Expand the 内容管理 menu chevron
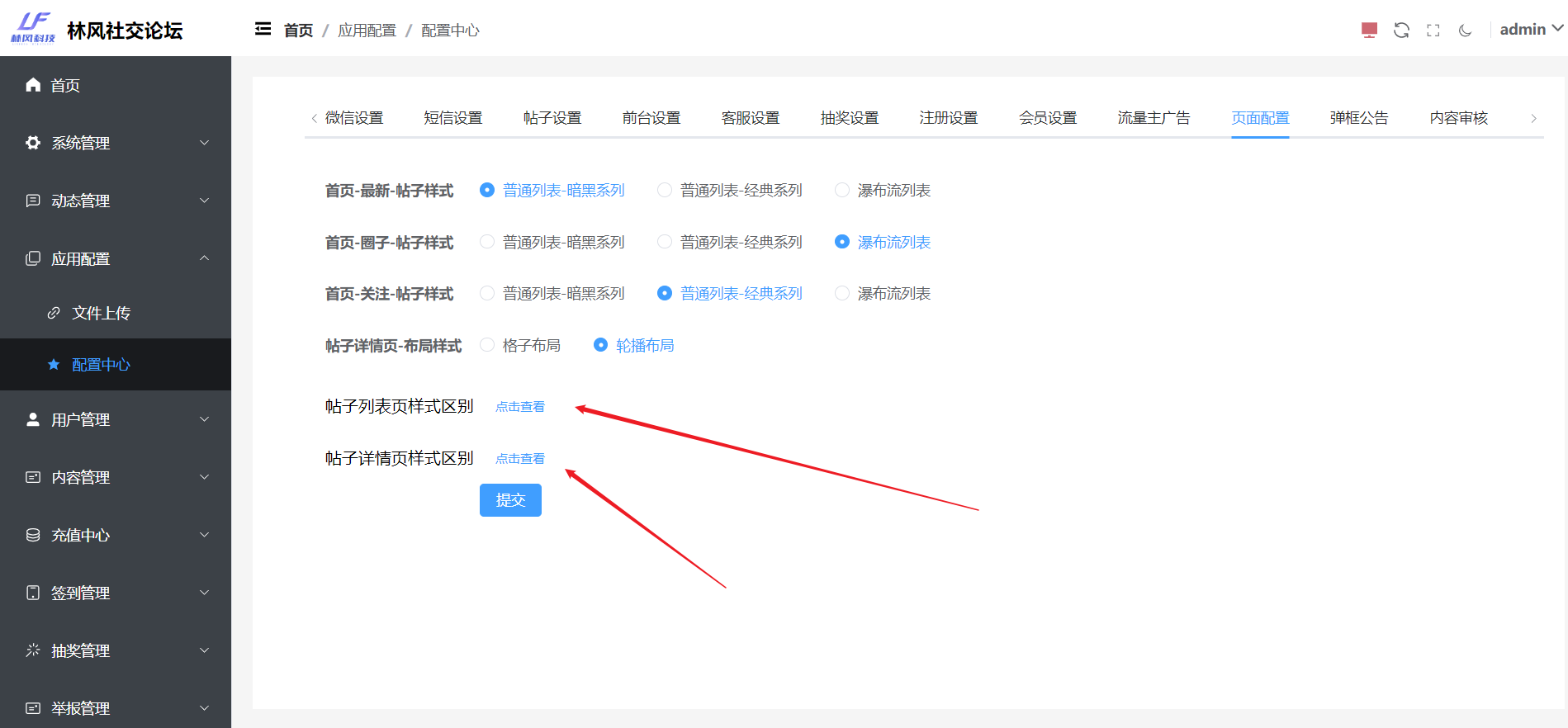 pos(204,477)
